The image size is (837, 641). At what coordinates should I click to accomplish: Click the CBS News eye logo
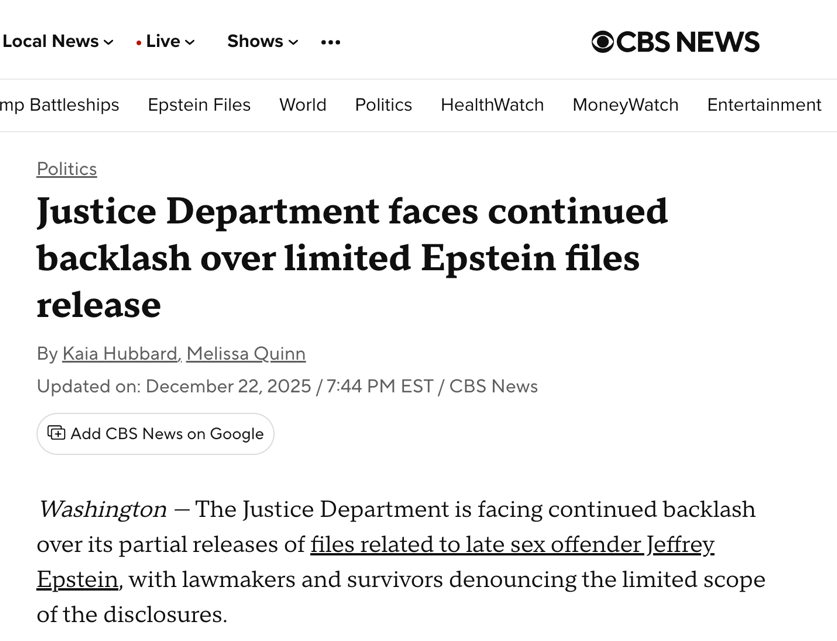tap(602, 42)
